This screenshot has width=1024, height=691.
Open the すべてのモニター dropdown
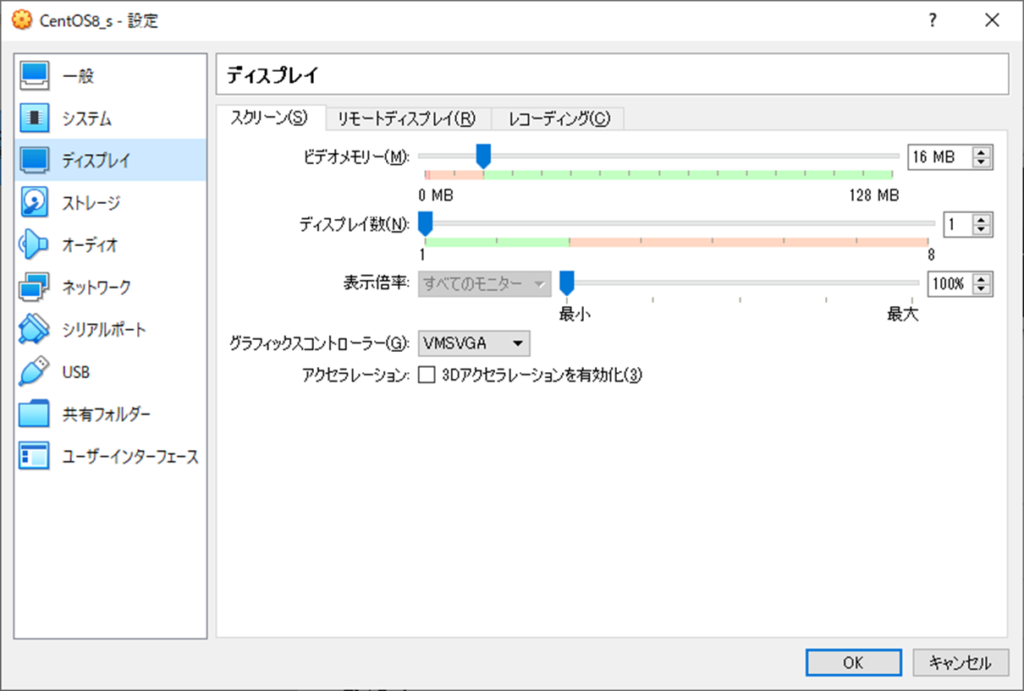(485, 284)
